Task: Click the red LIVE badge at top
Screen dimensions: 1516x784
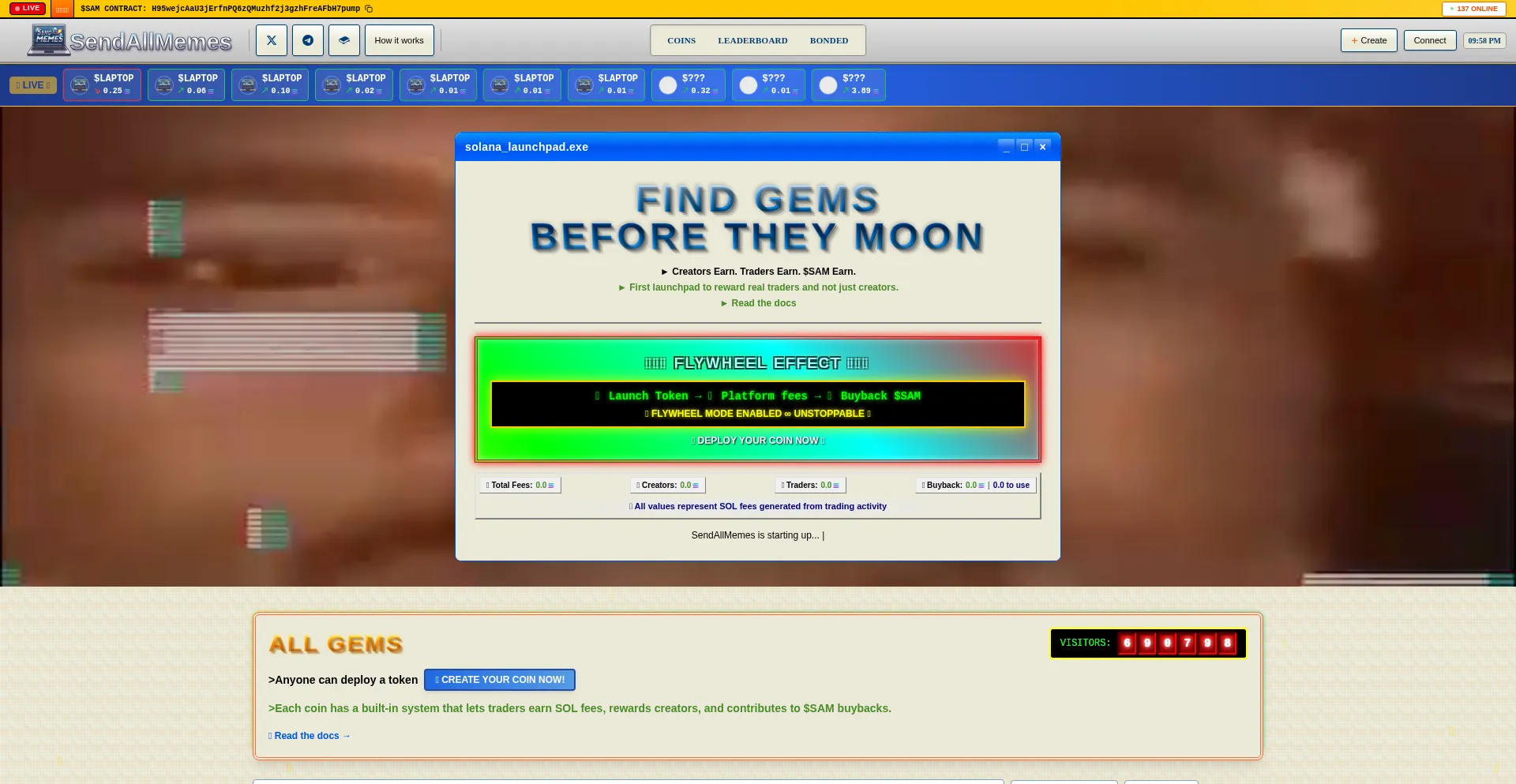Action: 28,9
